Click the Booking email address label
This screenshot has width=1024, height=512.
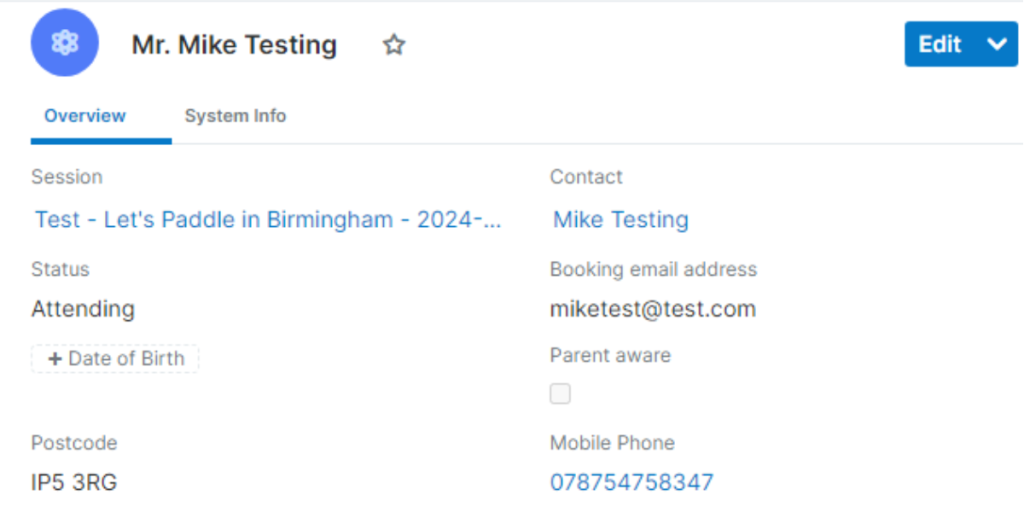pos(653,269)
